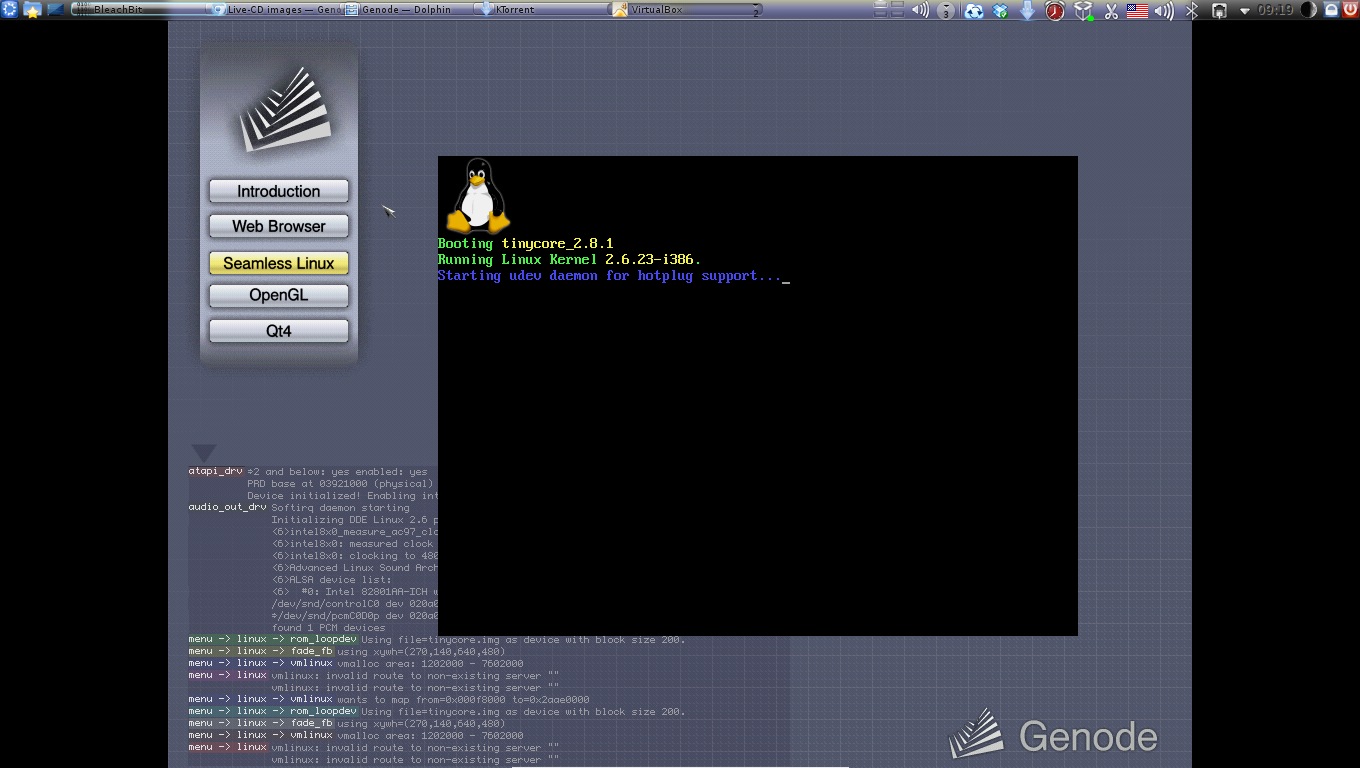Open the network connection tray icon

[x=1219, y=11]
